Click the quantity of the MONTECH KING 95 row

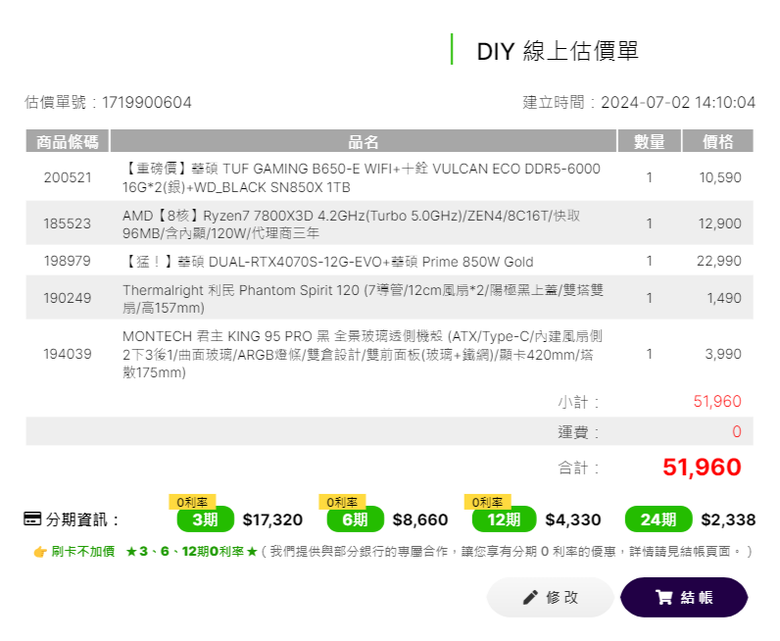click(649, 354)
